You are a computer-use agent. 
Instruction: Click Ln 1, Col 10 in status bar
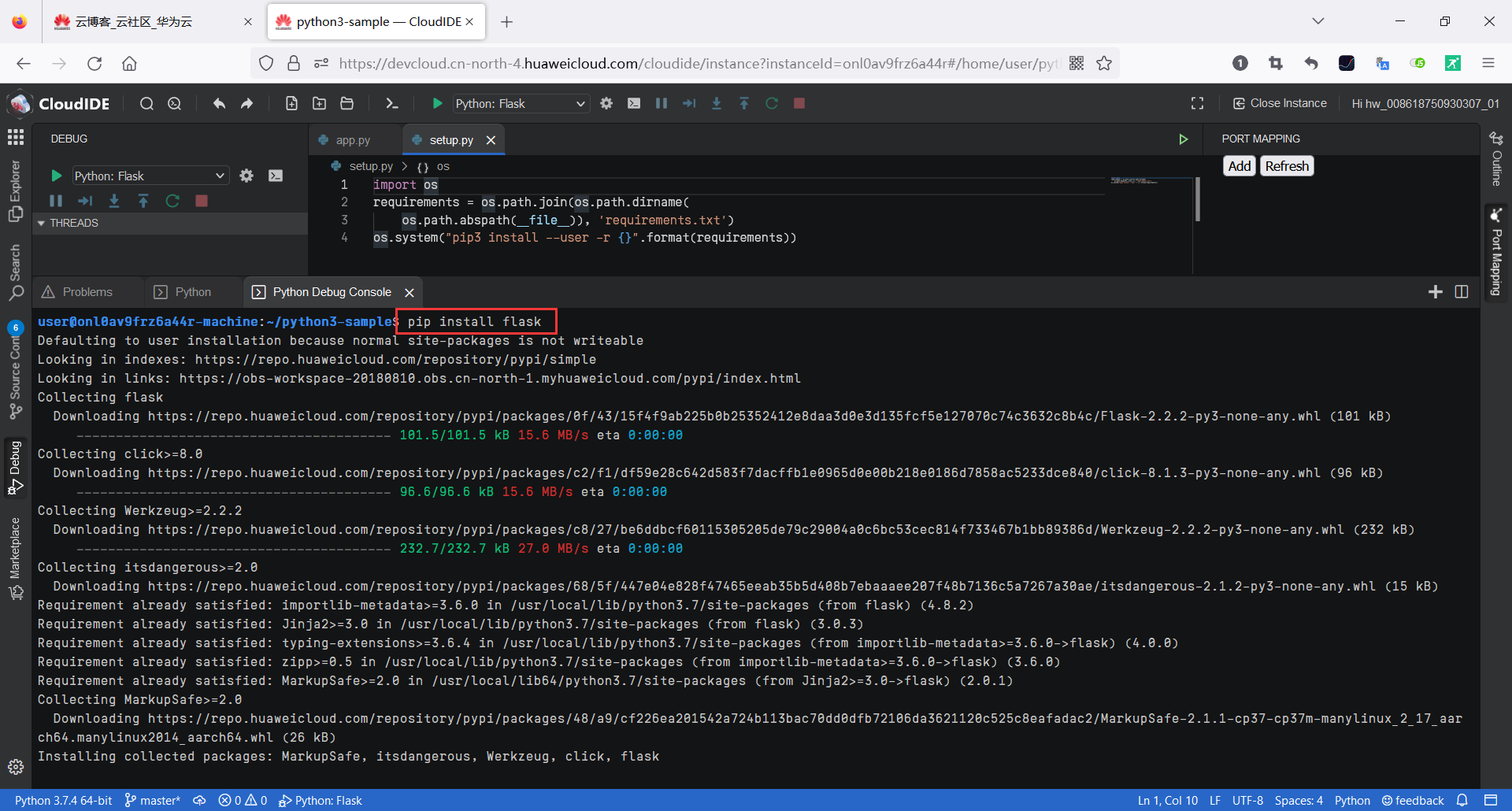point(1168,801)
